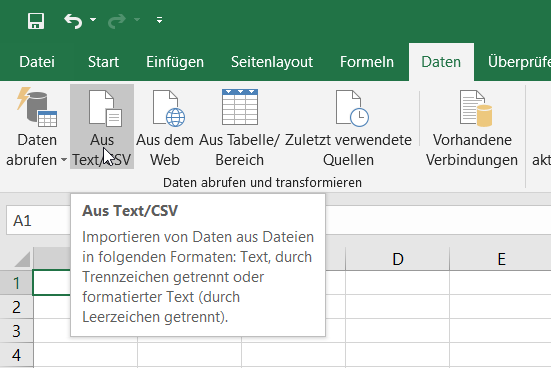Click cell E2

(500, 307)
